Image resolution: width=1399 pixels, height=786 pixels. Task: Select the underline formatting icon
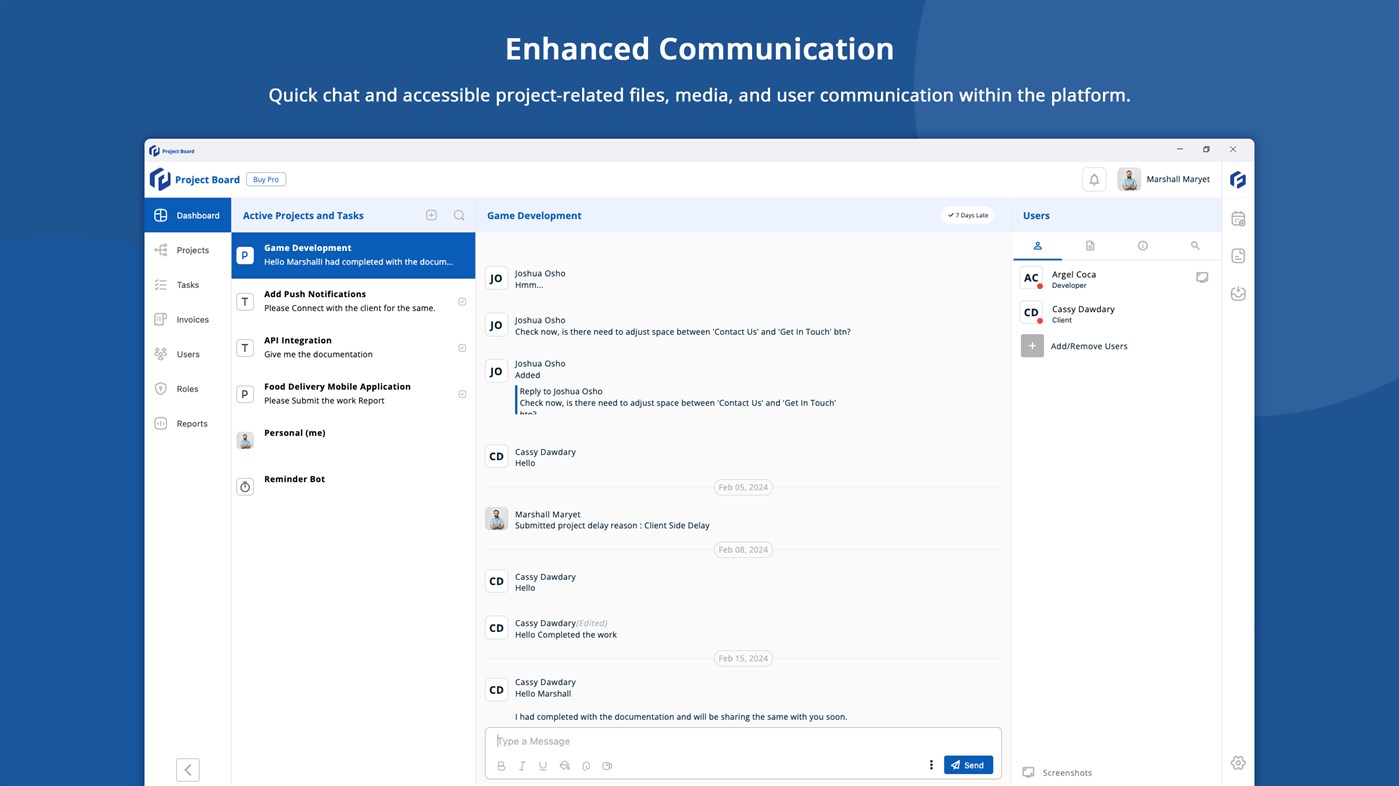(x=542, y=765)
